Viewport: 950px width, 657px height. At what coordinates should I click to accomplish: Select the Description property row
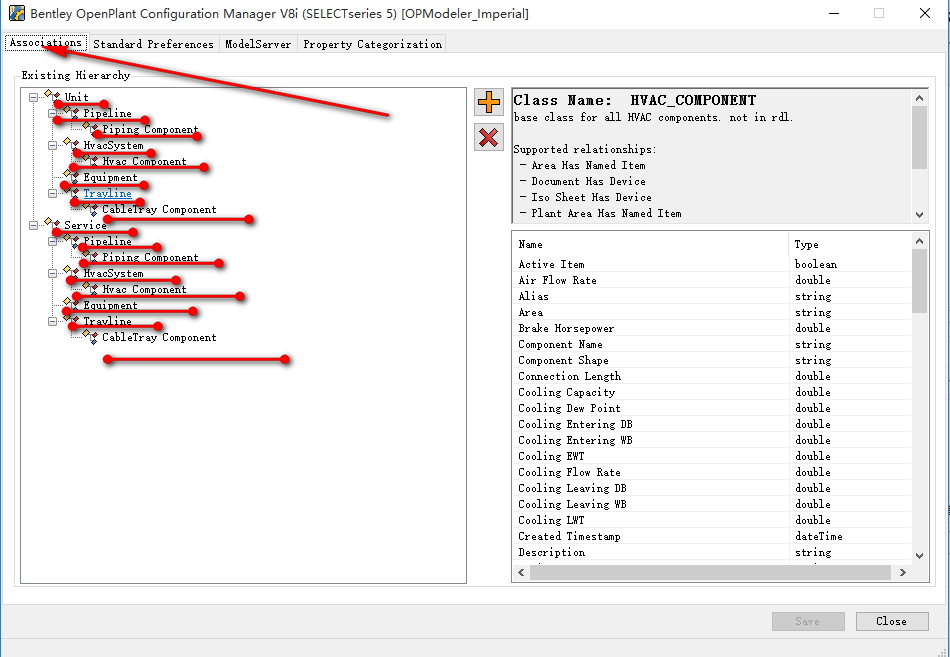pyautogui.click(x=712, y=552)
